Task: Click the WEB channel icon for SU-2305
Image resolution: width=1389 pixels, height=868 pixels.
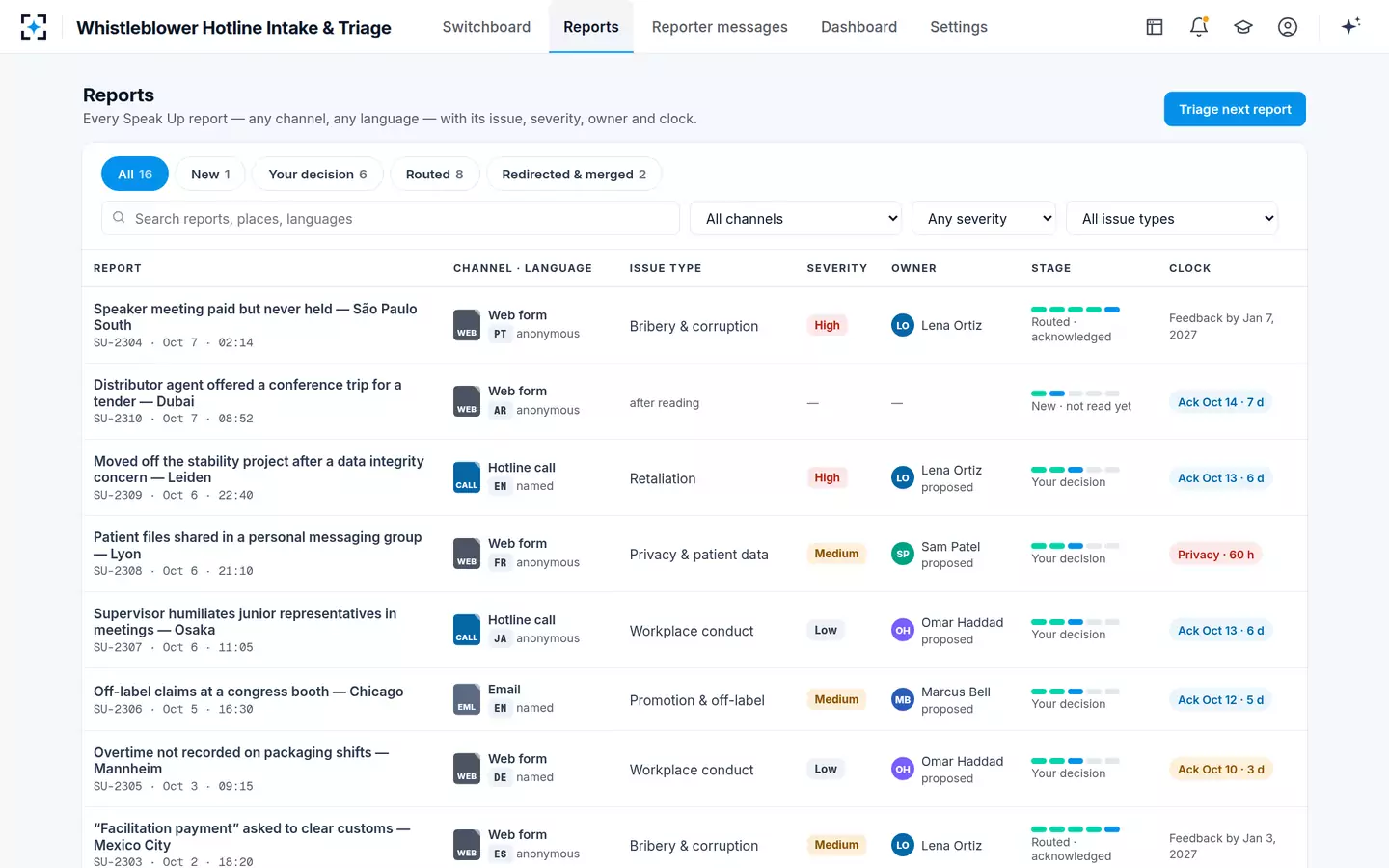Action: tap(467, 769)
